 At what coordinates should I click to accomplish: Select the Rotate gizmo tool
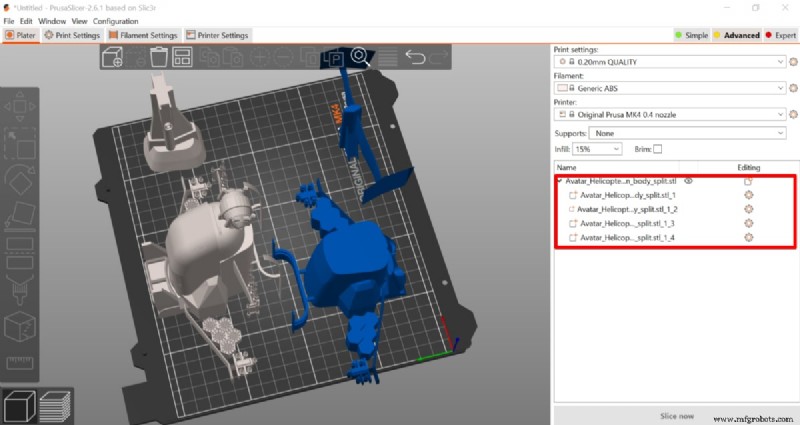point(20,180)
